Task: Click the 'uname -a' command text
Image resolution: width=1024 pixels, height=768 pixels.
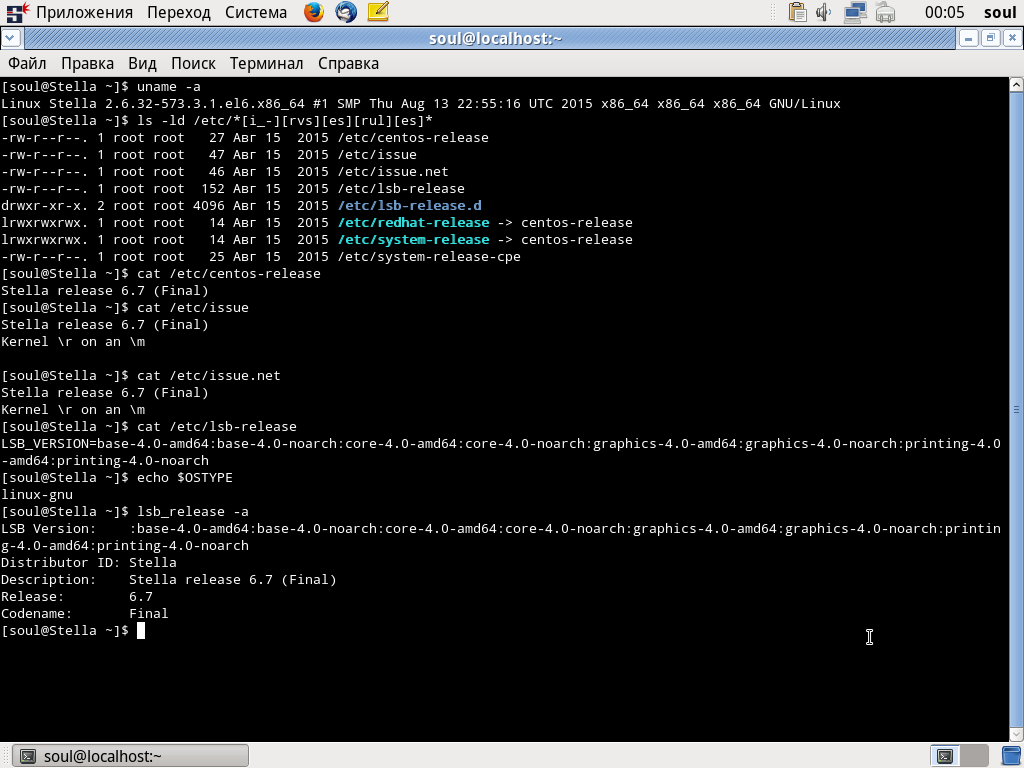Action: pyautogui.click(x=168, y=87)
